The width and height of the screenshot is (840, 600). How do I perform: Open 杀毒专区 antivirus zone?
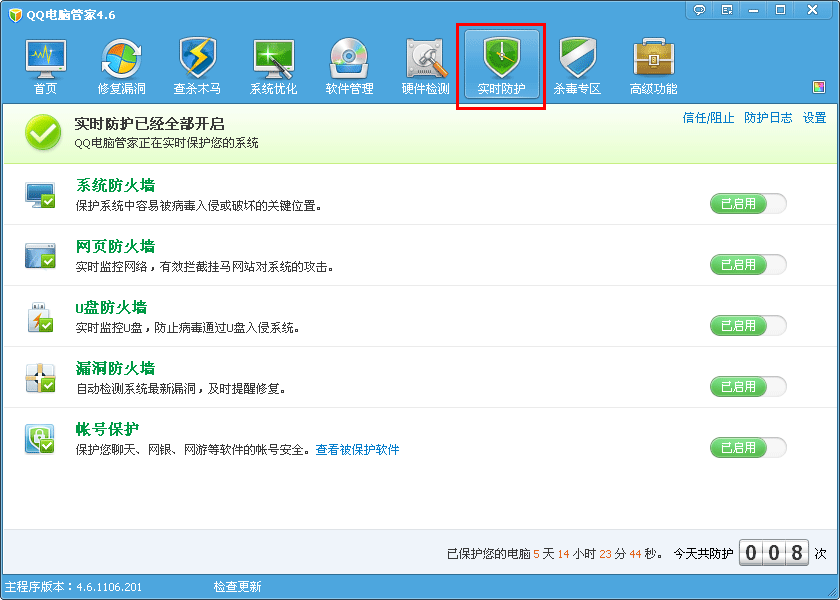click(577, 67)
